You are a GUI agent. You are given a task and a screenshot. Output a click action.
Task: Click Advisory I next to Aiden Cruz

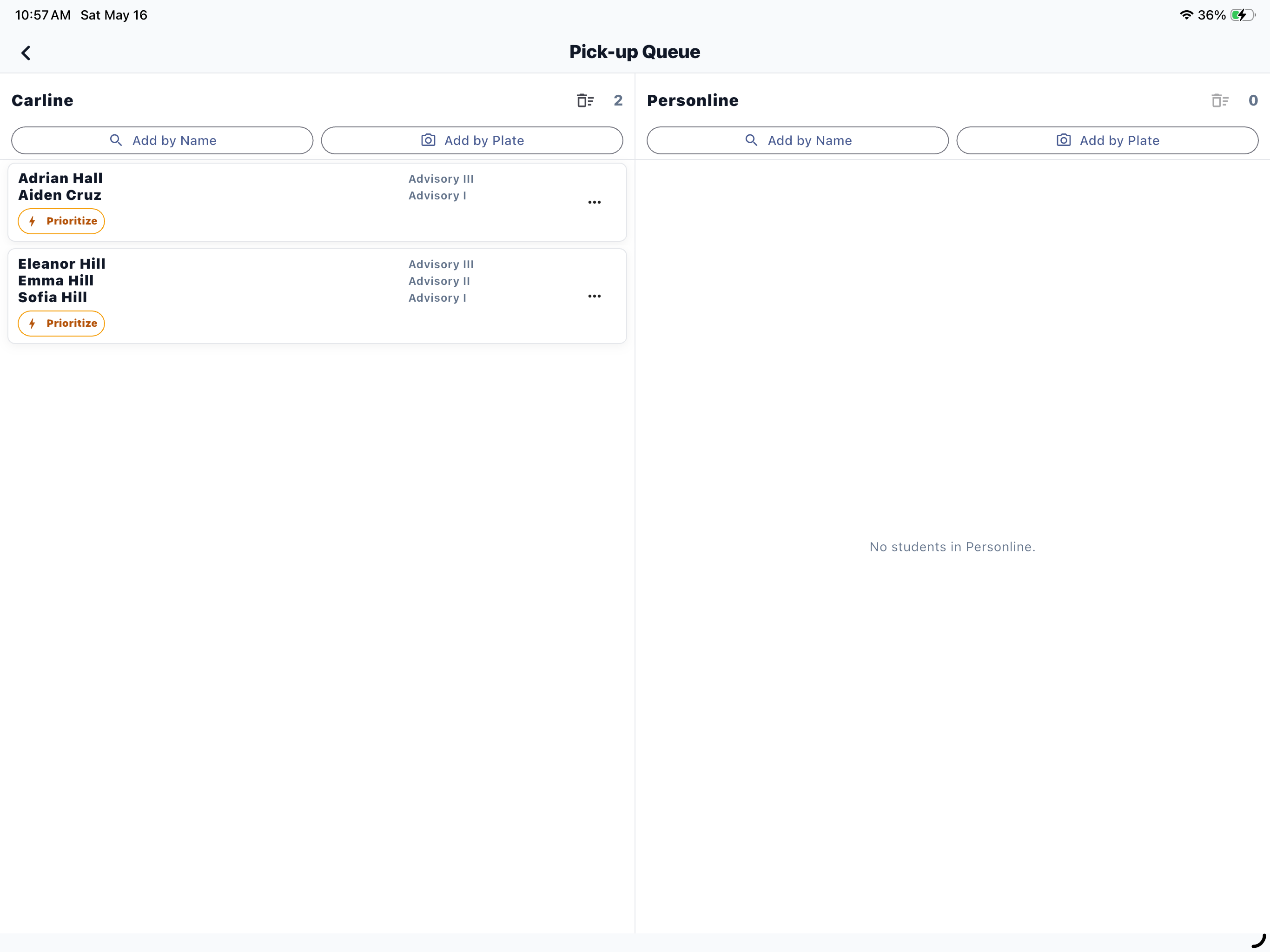coord(437,195)
